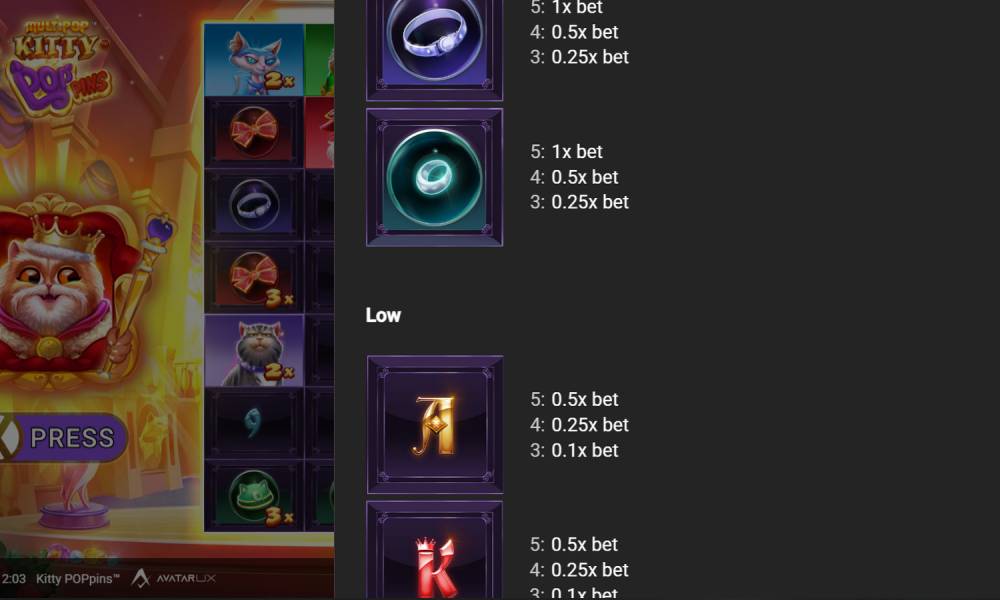Click the teal ring symbol in paytable
1000x600 pixels.
[434, 177]
